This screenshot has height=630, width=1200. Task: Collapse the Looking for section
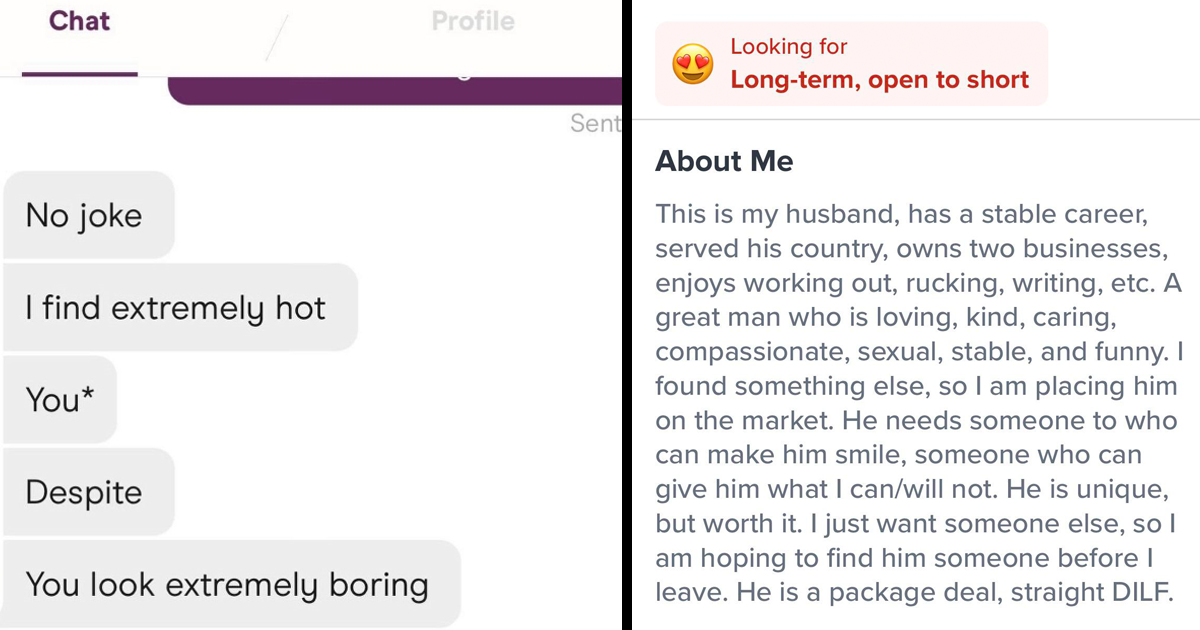(851, 62)
